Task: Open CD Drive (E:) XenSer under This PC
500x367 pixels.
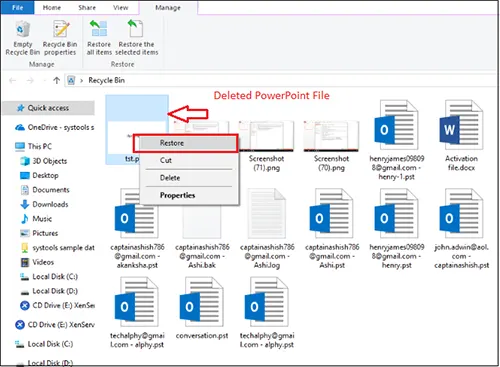Action: tap(57, 305)
